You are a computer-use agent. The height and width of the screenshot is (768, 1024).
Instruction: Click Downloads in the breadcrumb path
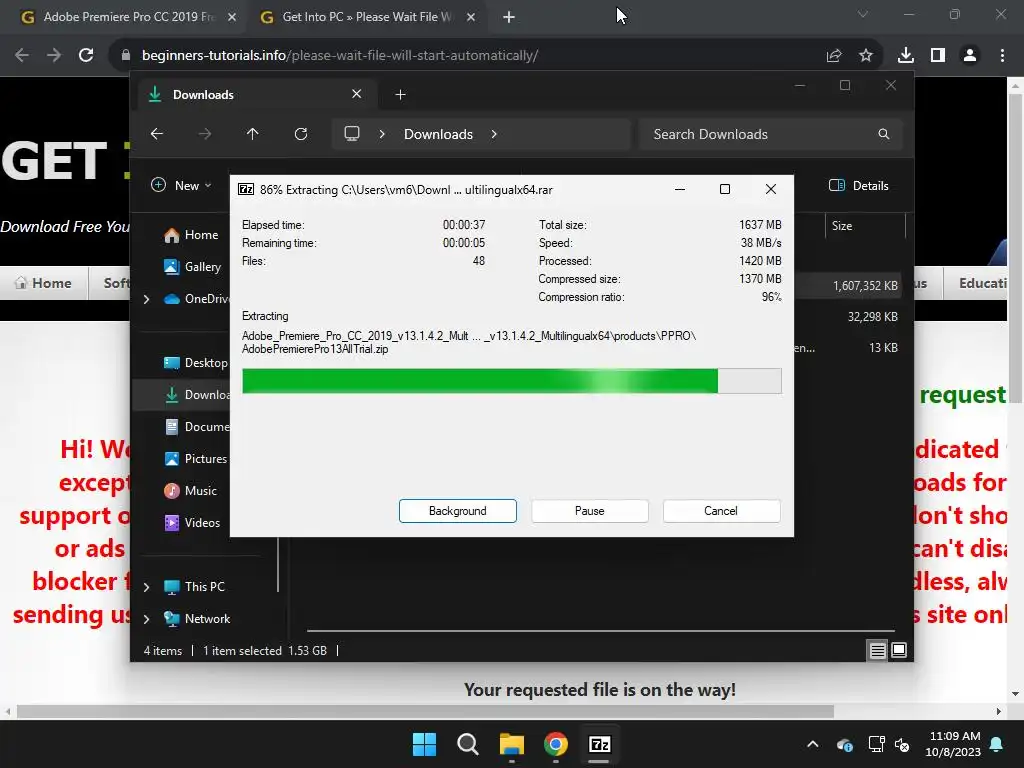438,134
